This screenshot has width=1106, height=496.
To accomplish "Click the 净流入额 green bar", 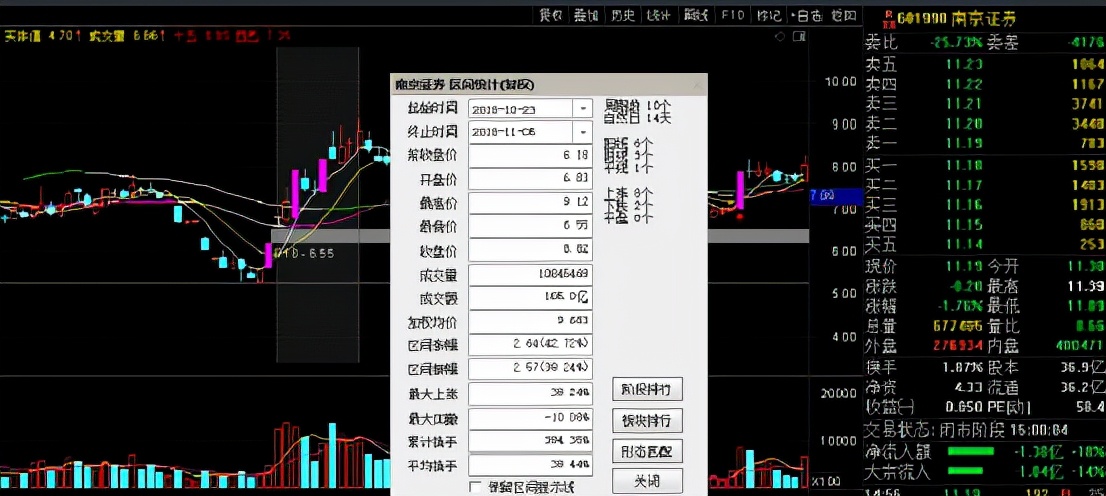I will click(970, 451).
